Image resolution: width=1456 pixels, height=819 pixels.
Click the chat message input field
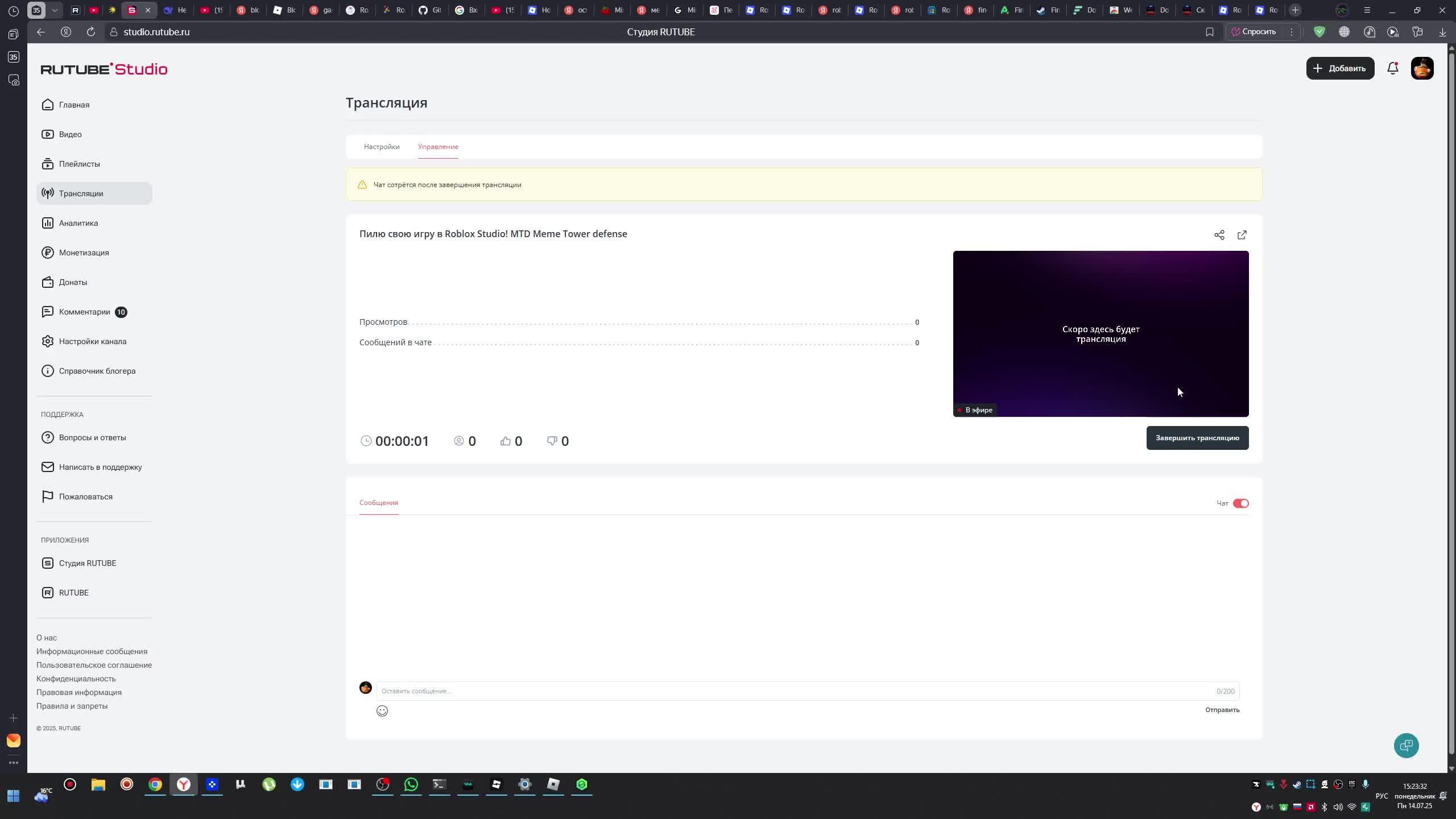[x=796, y=691]
